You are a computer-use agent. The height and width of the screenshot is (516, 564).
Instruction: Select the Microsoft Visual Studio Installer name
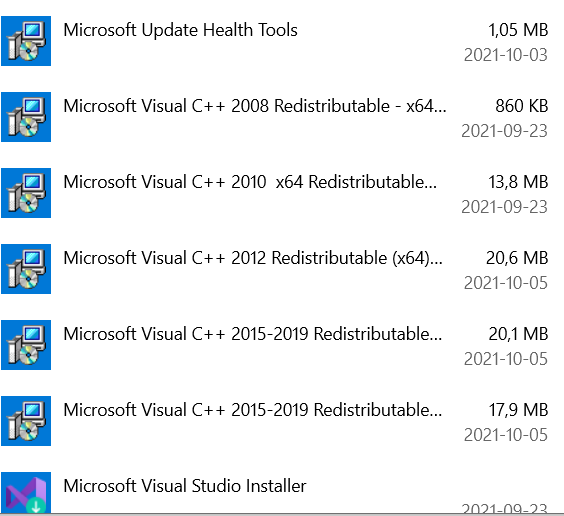185,486
